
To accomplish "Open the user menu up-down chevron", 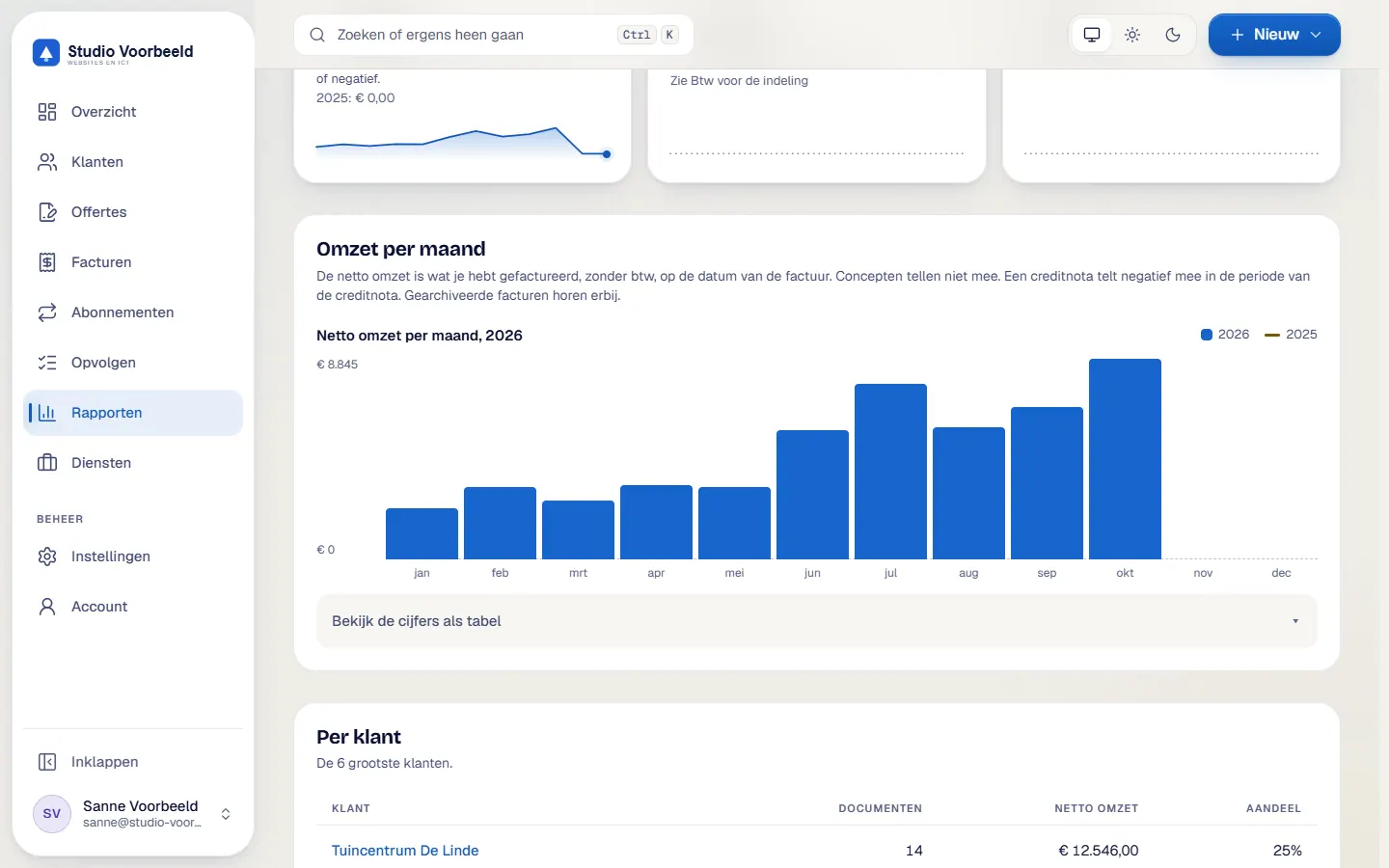I will [x=226, y=814].
